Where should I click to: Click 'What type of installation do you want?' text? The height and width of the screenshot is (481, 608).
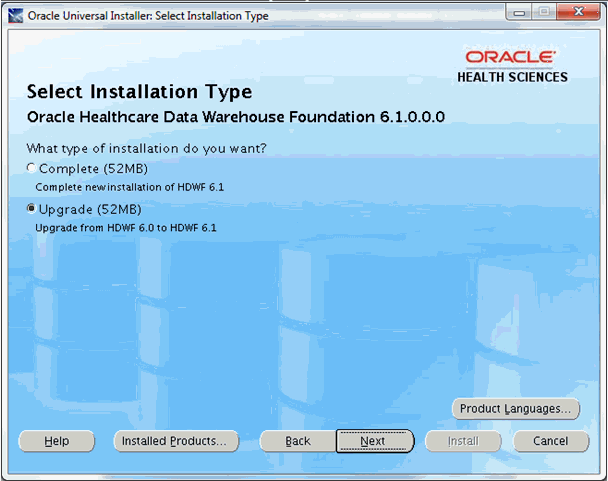(146, 149)
